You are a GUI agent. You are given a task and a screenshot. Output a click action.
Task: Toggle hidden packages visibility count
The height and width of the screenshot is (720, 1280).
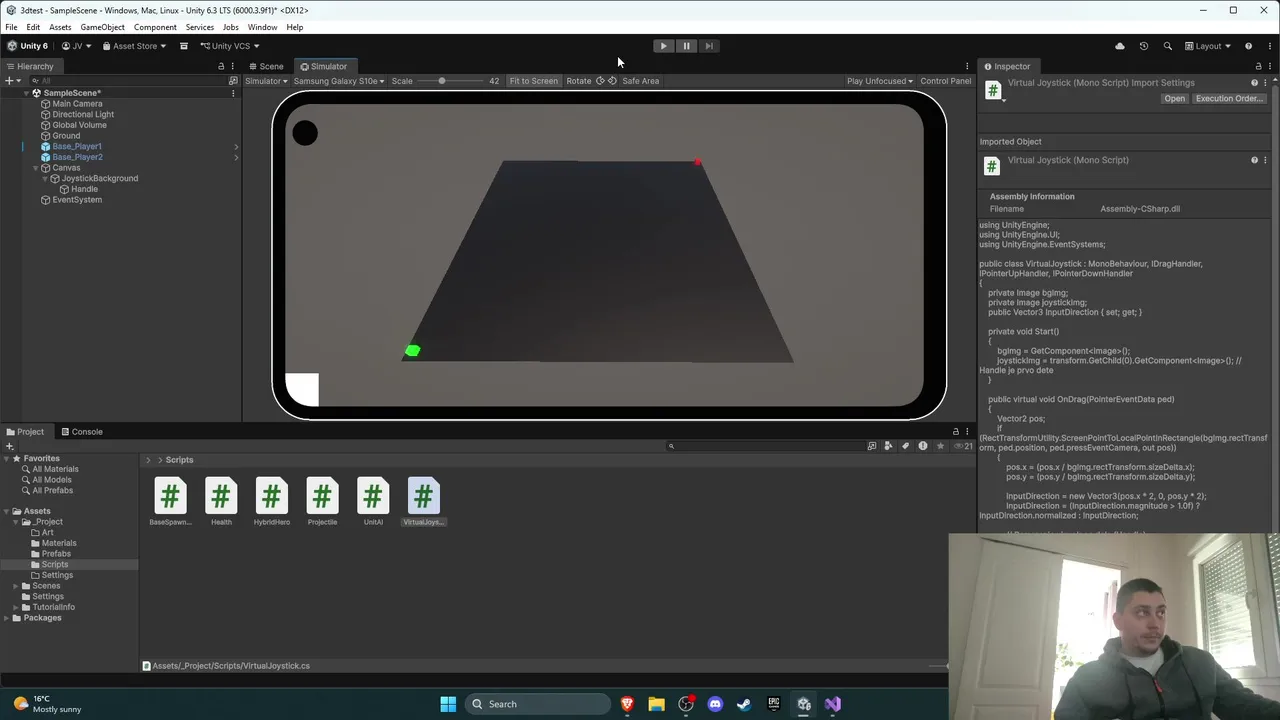point(964,446)
